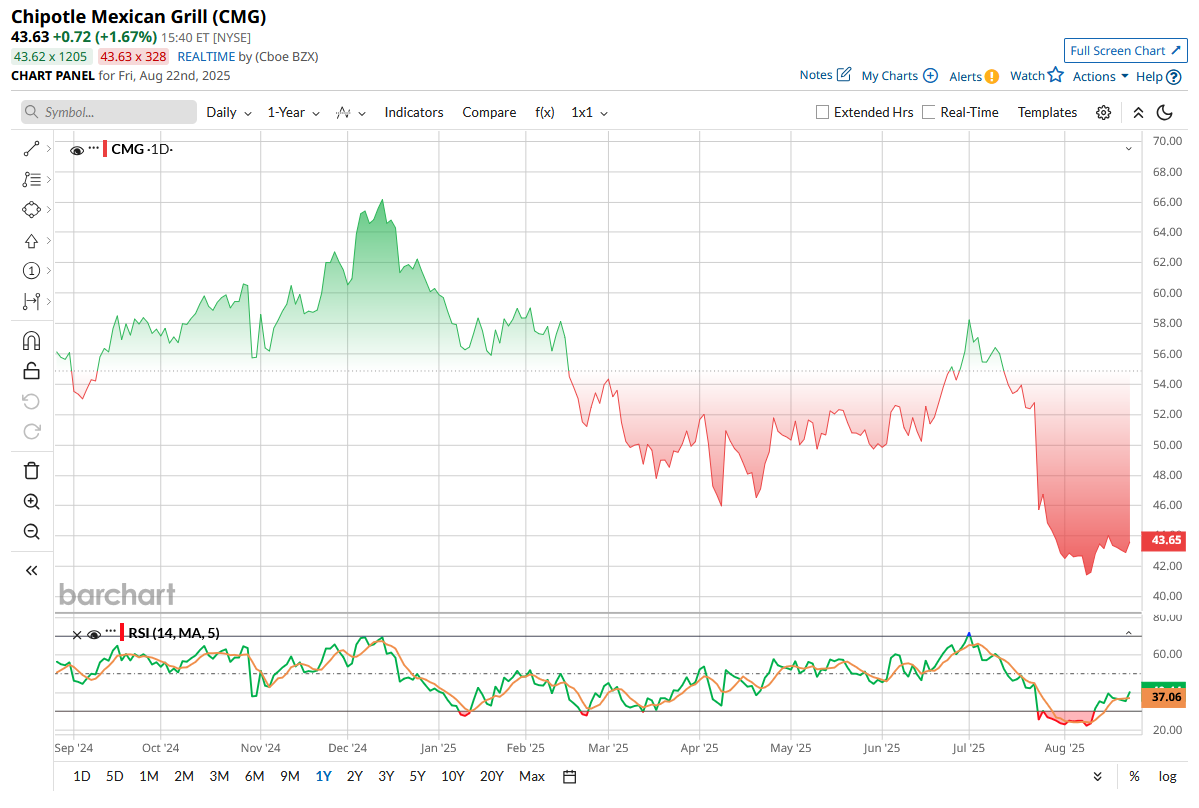Image resolution: width=1199 pixels, height=808 pixels.
Task: Toggle percent scale mode
Action: (1134, 777)
